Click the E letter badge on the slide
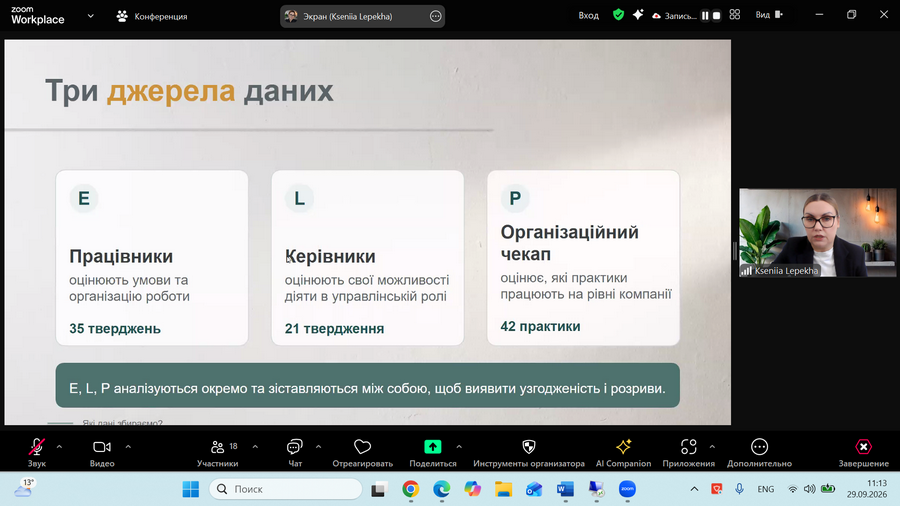This screenshot has height=506, width=900. [x=84, y=198]
